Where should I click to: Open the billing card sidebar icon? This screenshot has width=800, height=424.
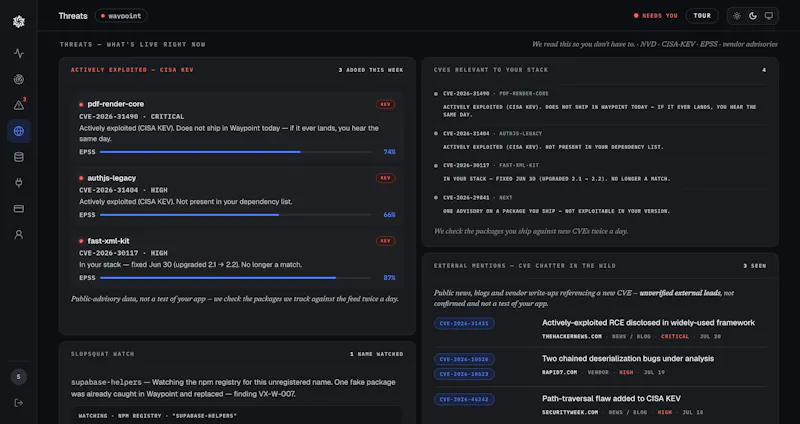19,209
